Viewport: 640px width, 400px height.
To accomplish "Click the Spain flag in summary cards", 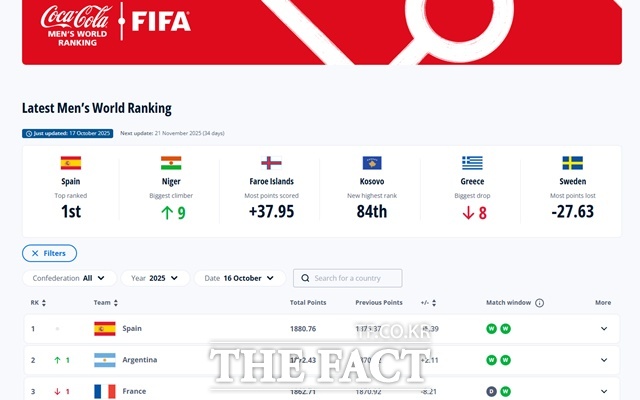I will tap(71, 163).
